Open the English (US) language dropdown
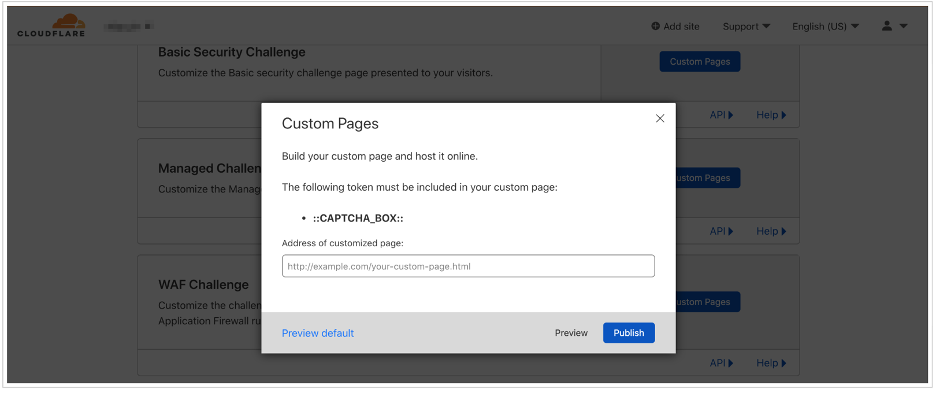The image size is (936, 394). point(826,26)
